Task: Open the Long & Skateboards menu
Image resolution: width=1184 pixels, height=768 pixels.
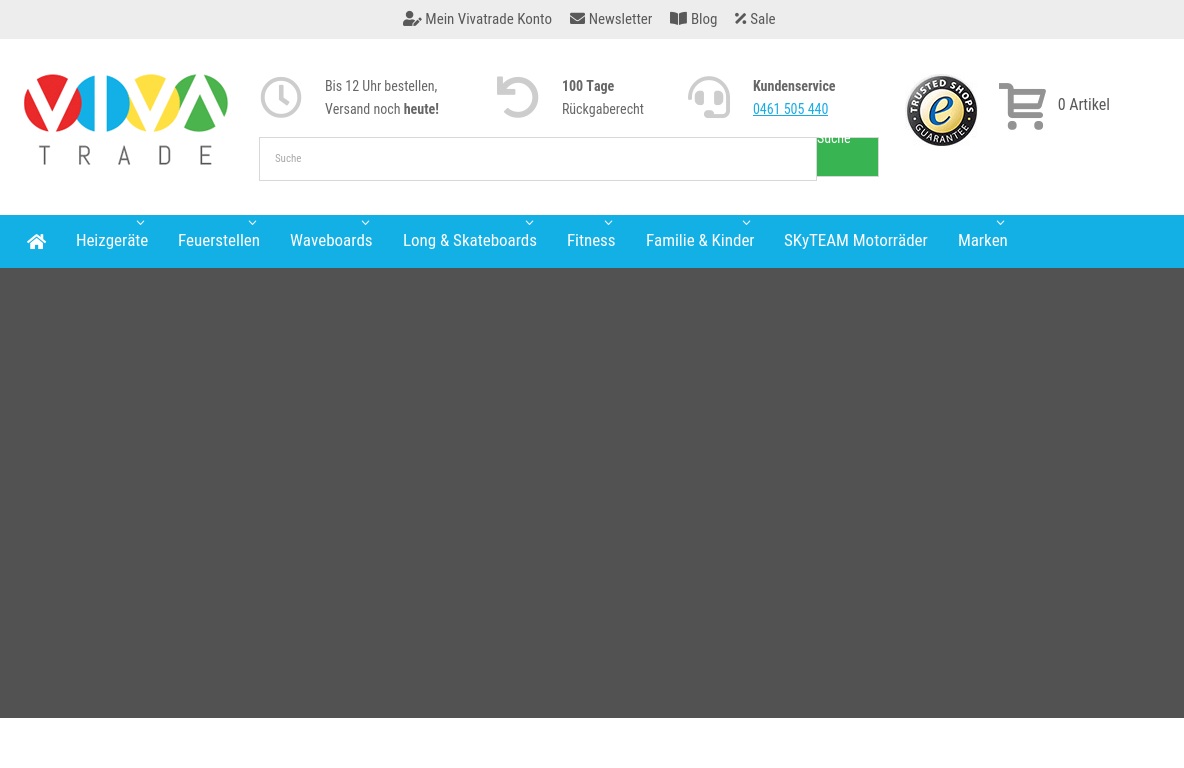Action: pyautogui.click(x=470, y=241)
